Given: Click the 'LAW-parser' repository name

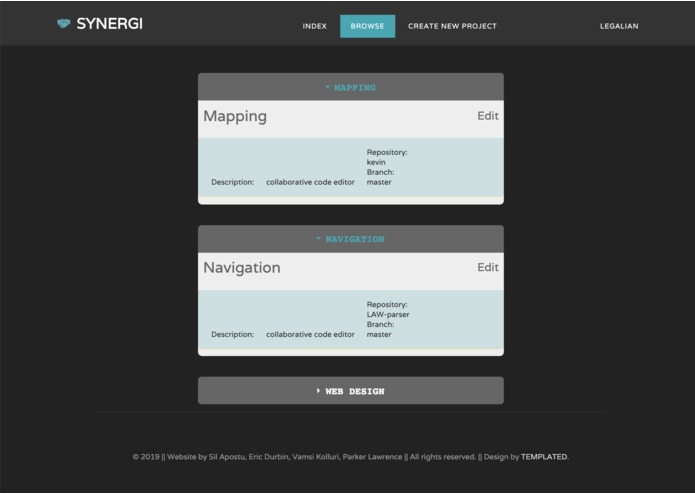Looking at the screenshot, I should 388,315.
